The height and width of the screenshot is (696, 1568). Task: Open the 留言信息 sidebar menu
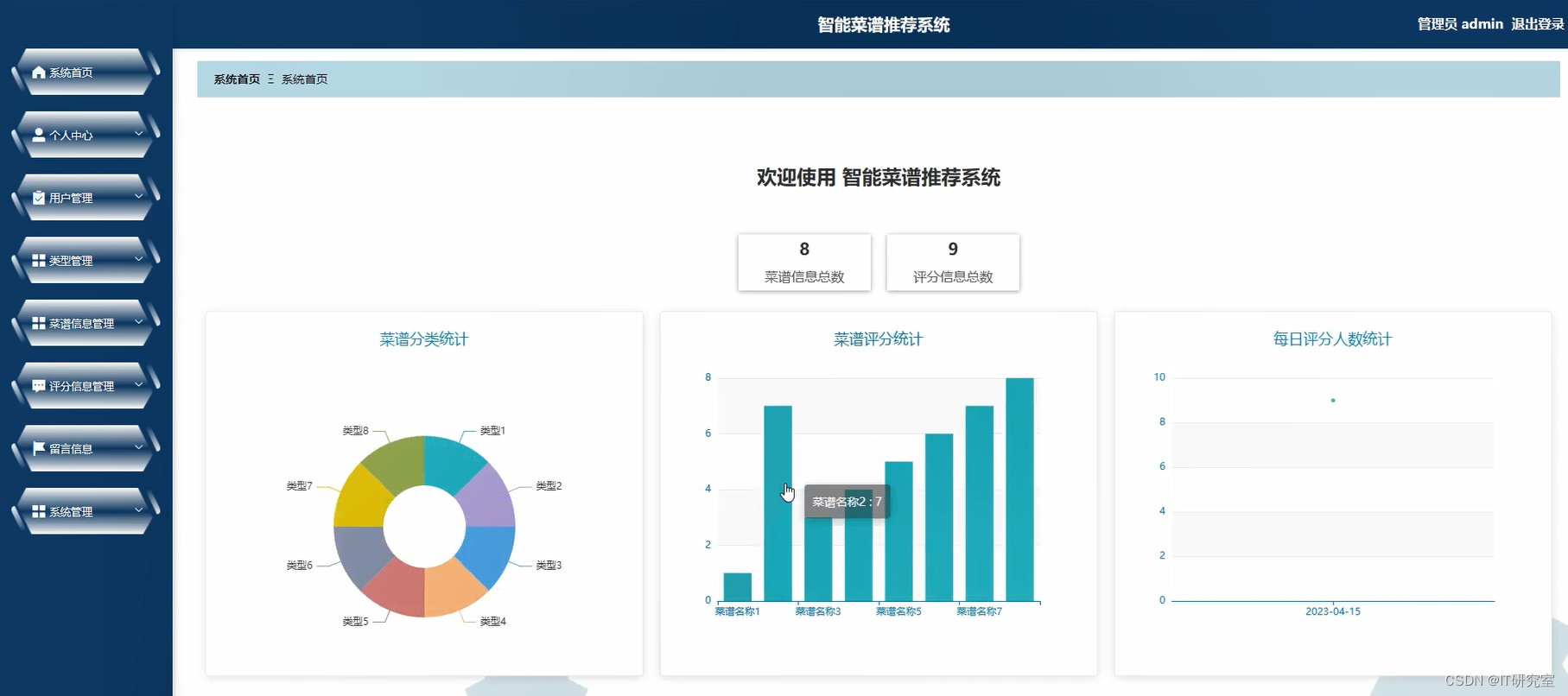click(86, 448)
